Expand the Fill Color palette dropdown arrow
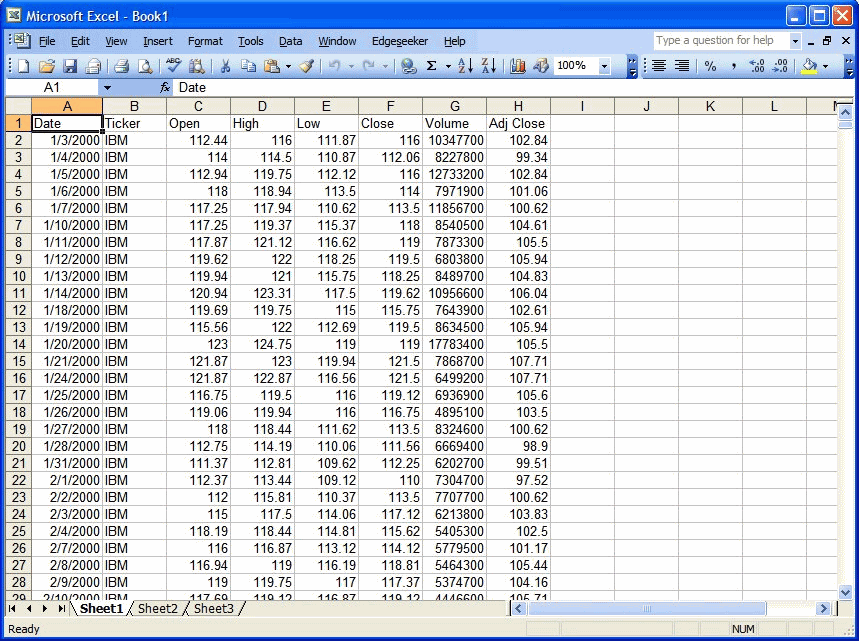 click(825, 67)
